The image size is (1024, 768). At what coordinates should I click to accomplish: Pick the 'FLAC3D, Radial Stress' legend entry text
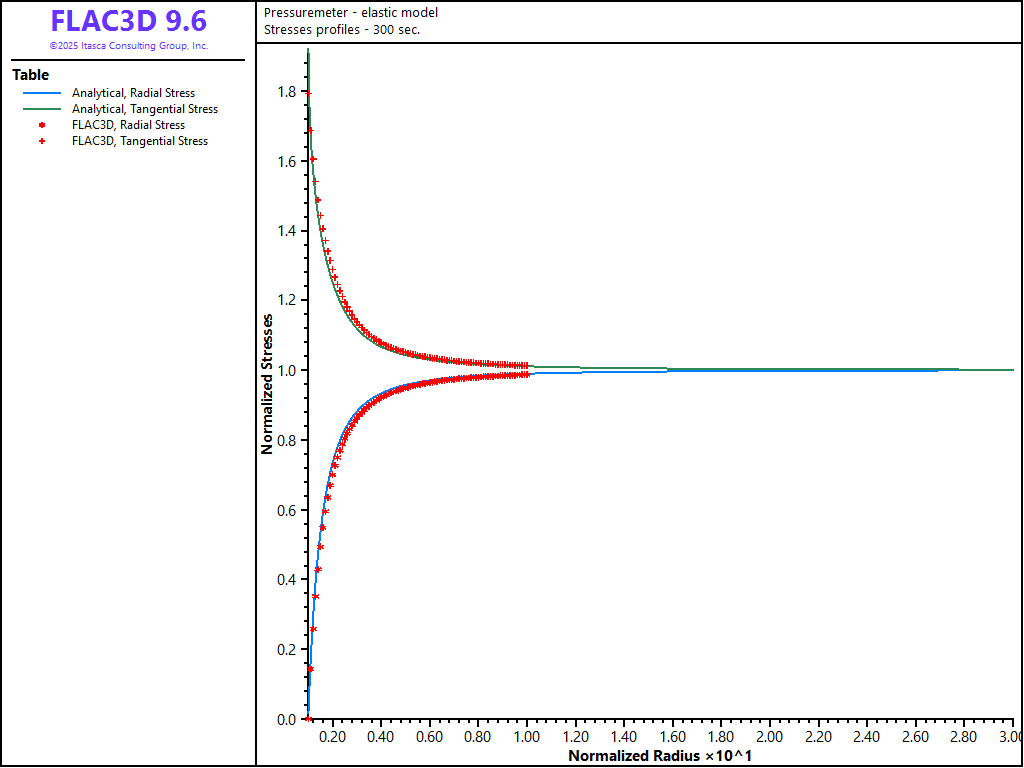click(128, 125)
